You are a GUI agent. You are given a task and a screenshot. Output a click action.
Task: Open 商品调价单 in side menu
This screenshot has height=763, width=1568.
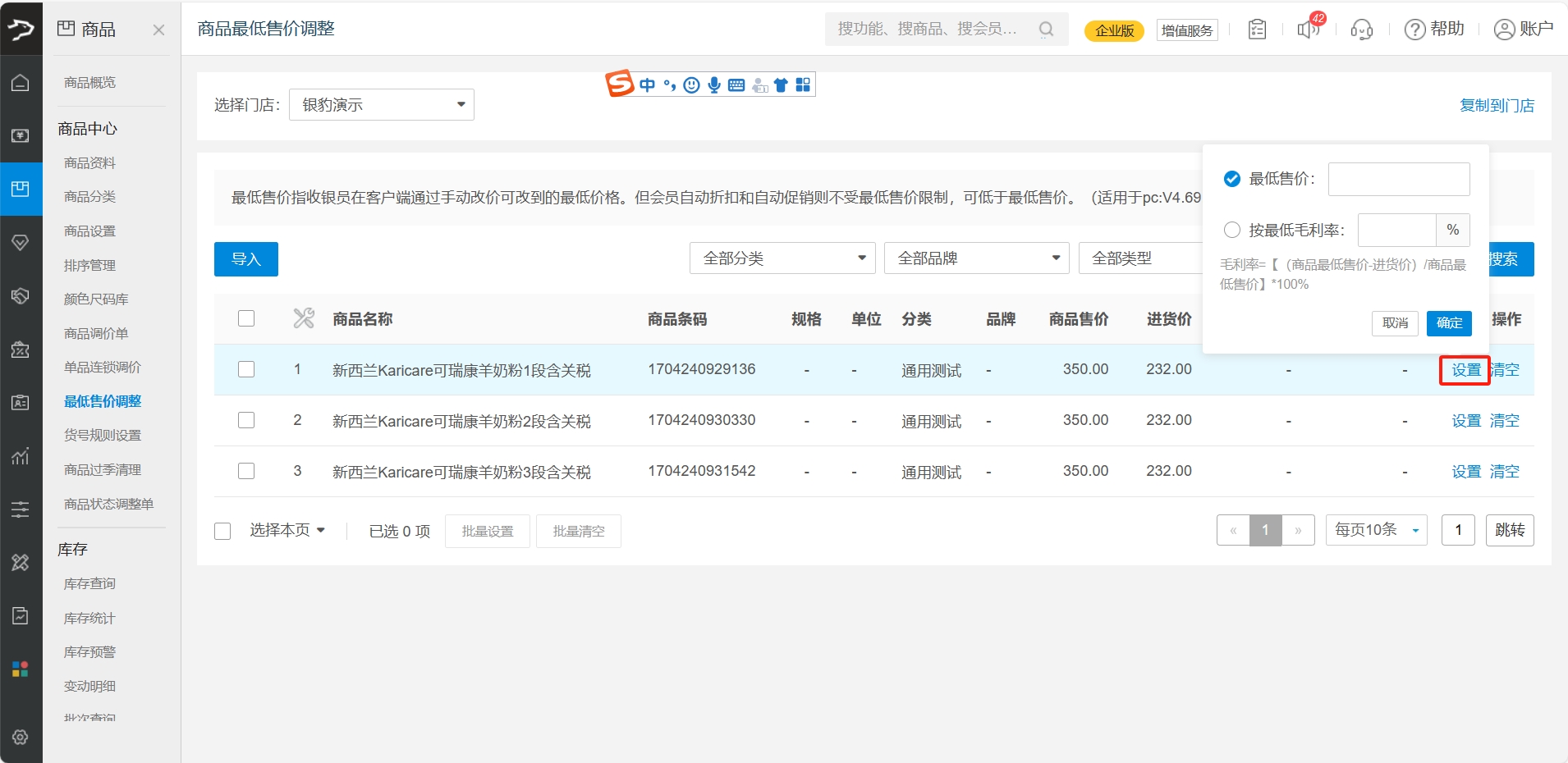point(96,334)
